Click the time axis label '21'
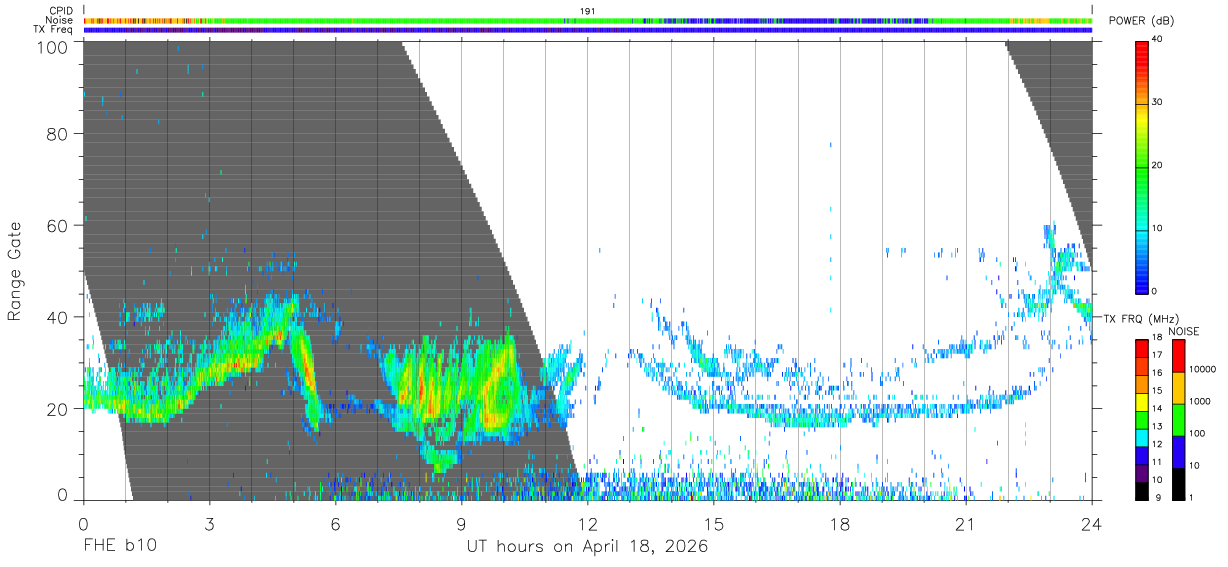This screenshot has width=1228, height=567. coord(965,523)
